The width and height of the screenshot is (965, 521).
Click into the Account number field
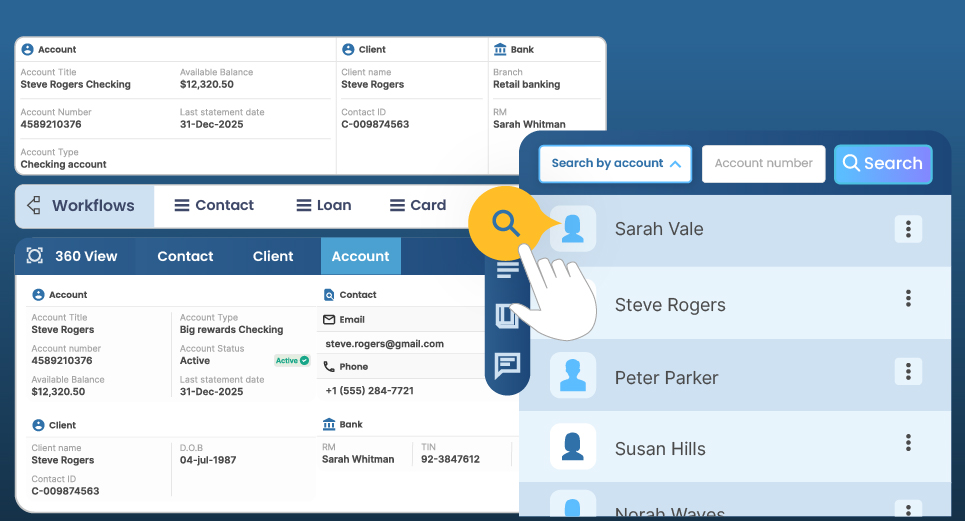coord(764,164)
